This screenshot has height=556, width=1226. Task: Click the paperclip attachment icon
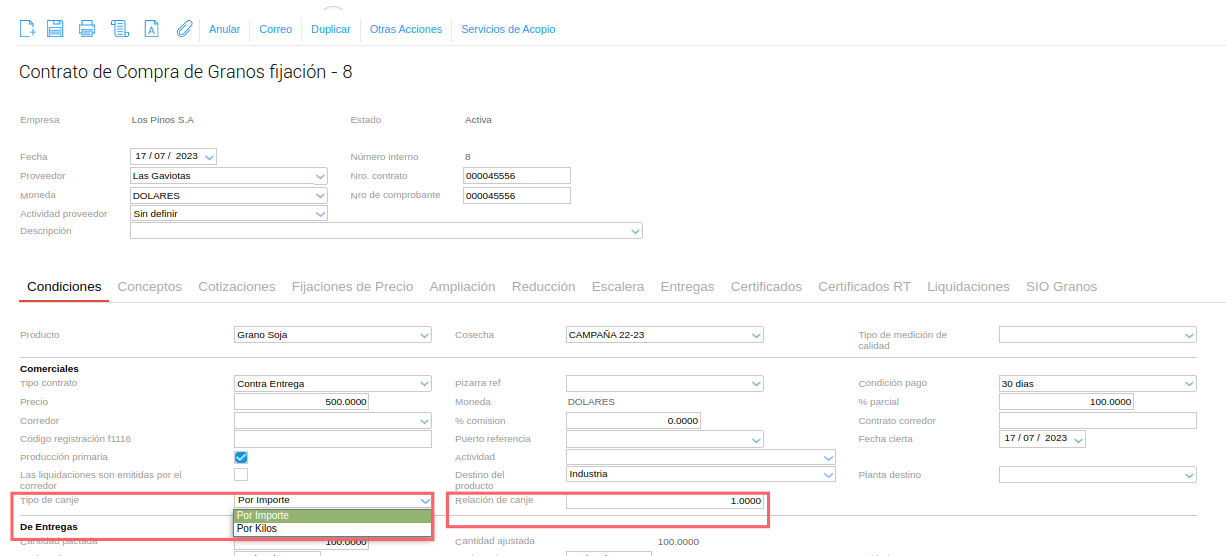(x=183, y=29)
